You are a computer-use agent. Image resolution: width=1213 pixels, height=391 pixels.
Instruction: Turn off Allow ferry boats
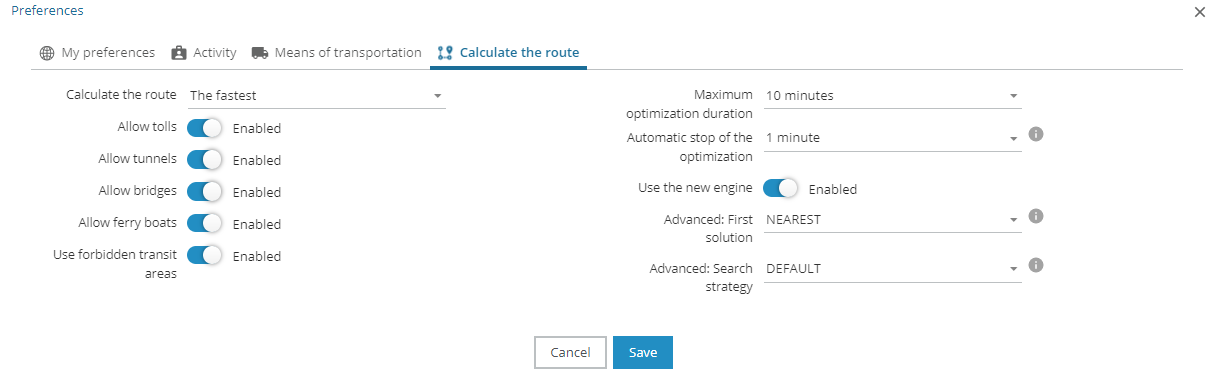coord(204,224)
